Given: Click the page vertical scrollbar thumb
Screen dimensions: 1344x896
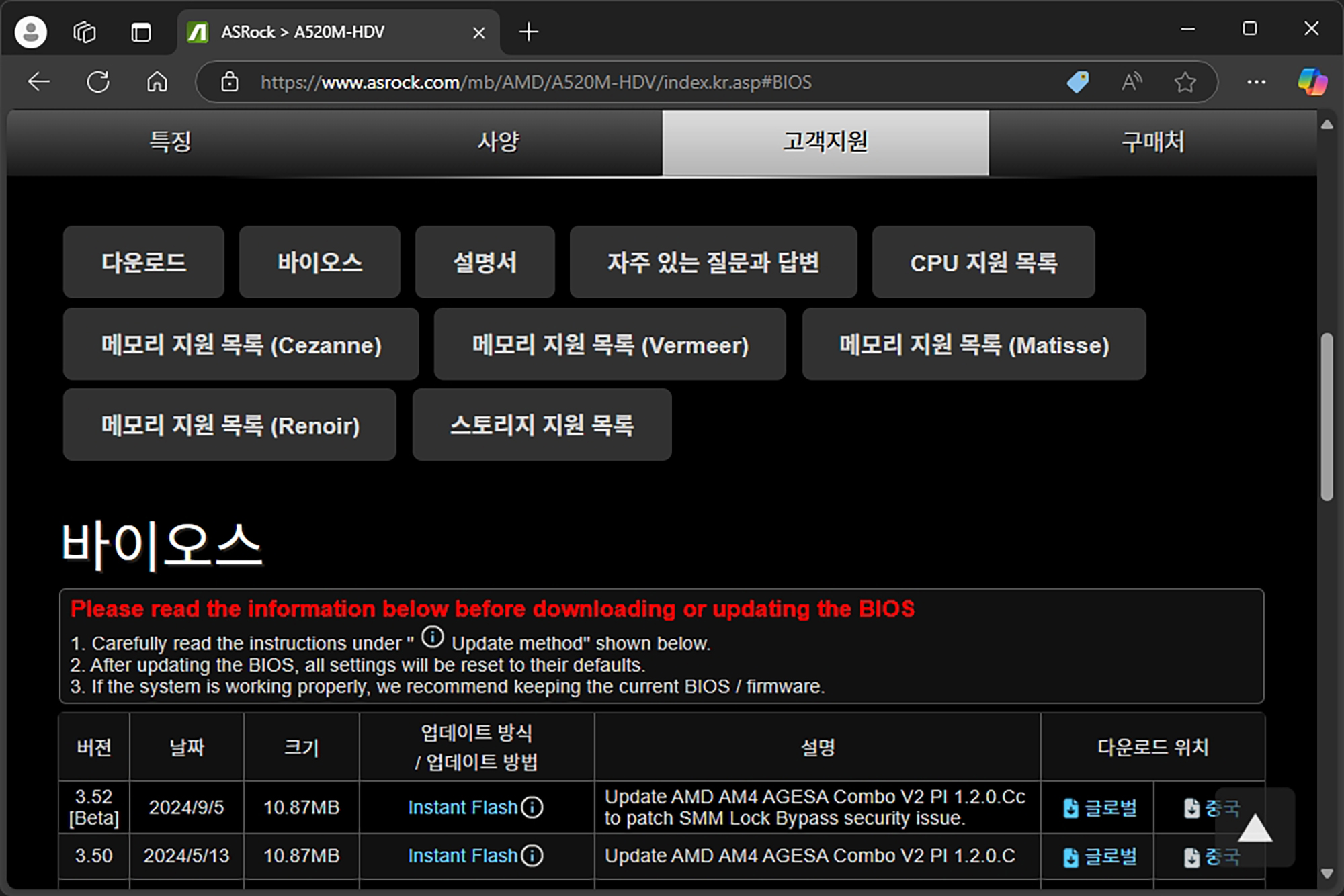Looking at the screenshot, I should [1326, 416].
